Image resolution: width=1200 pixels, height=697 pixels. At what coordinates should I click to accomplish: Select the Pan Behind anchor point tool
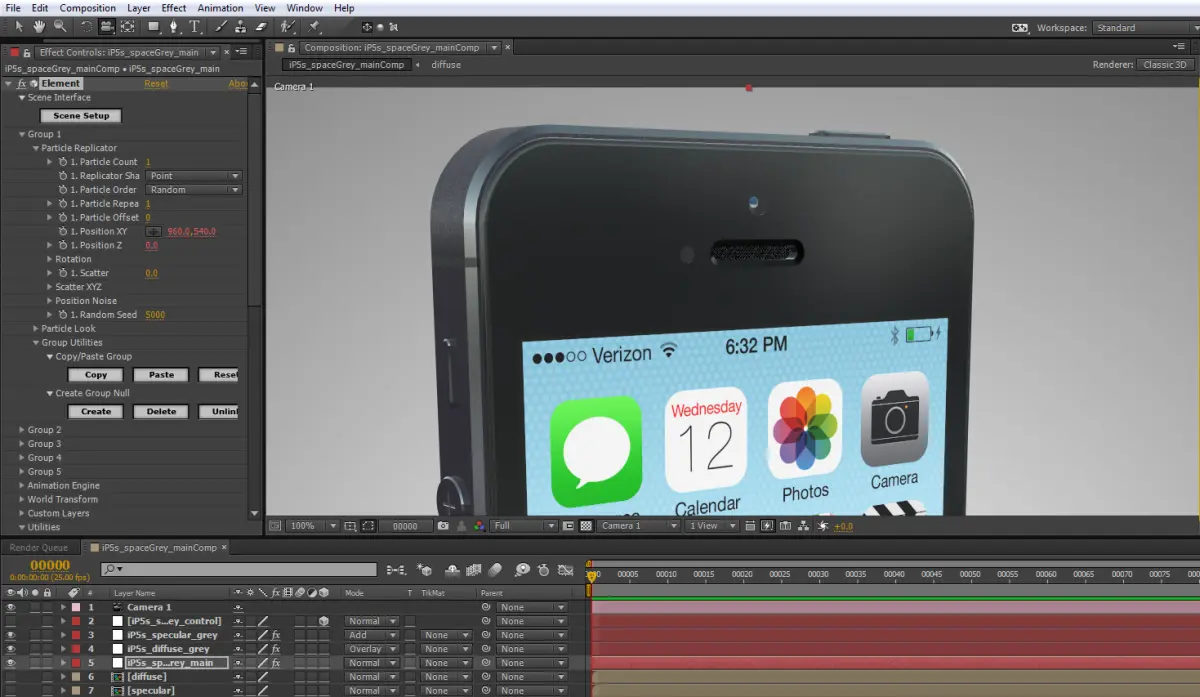tap(127, 27)
